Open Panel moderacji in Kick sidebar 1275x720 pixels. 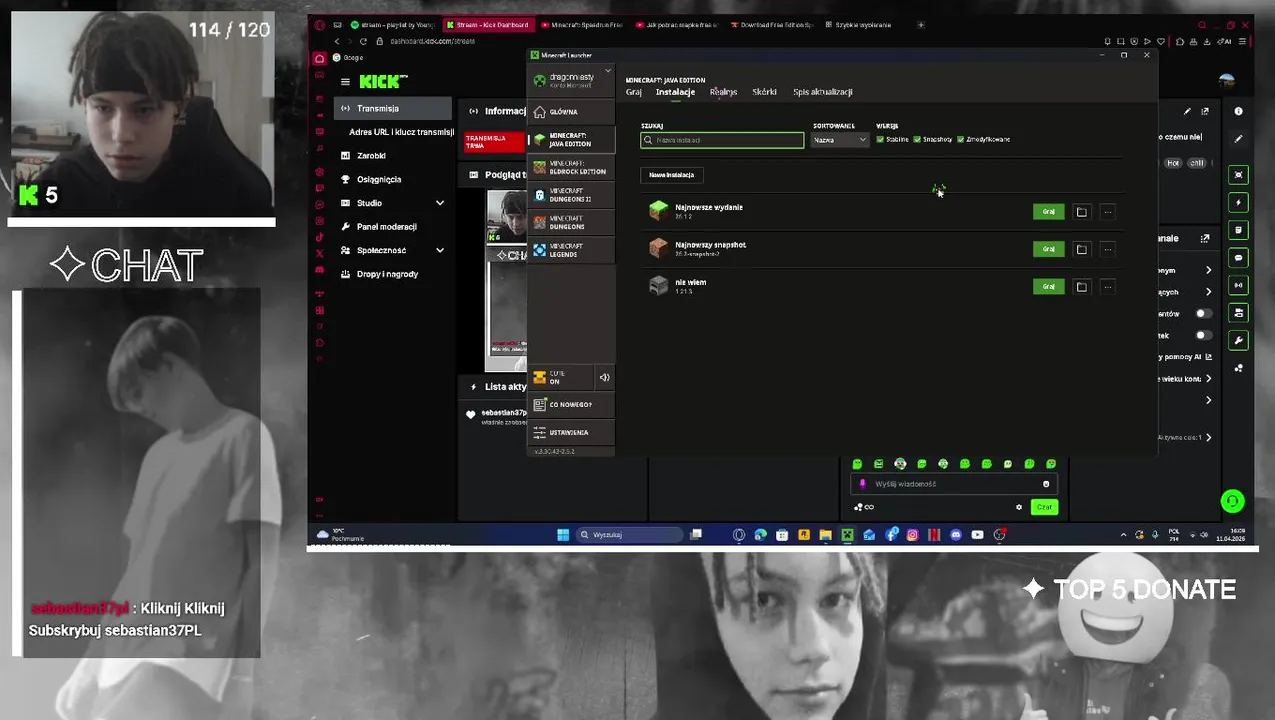point(393,227)
